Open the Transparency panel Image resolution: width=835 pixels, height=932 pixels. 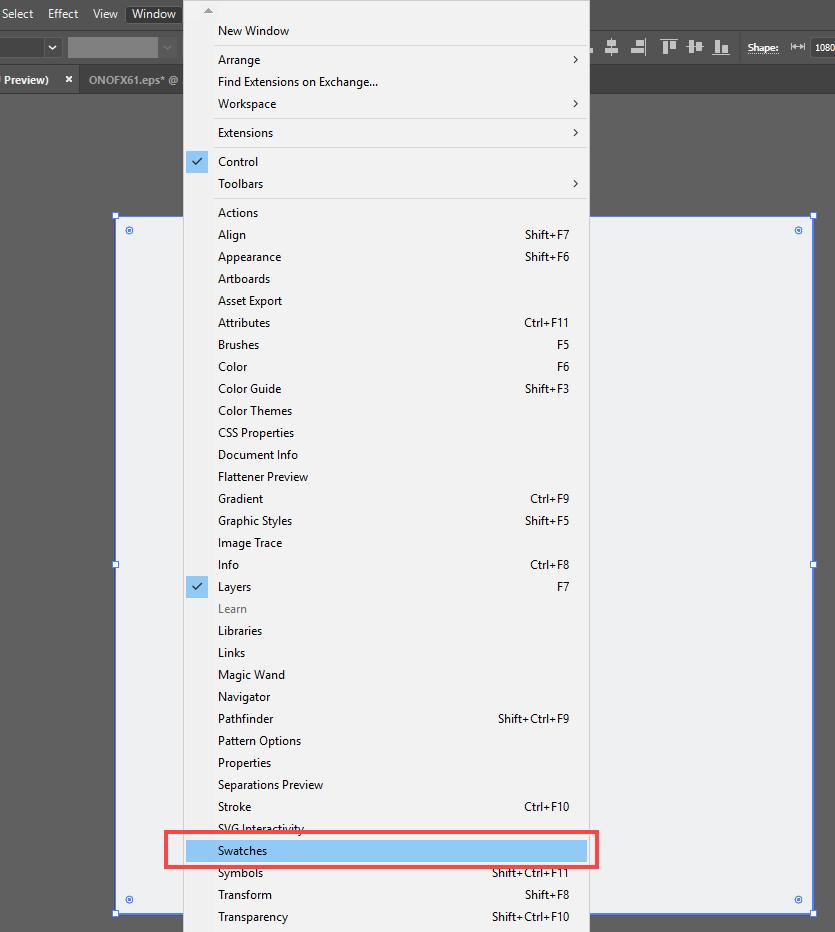386,917
